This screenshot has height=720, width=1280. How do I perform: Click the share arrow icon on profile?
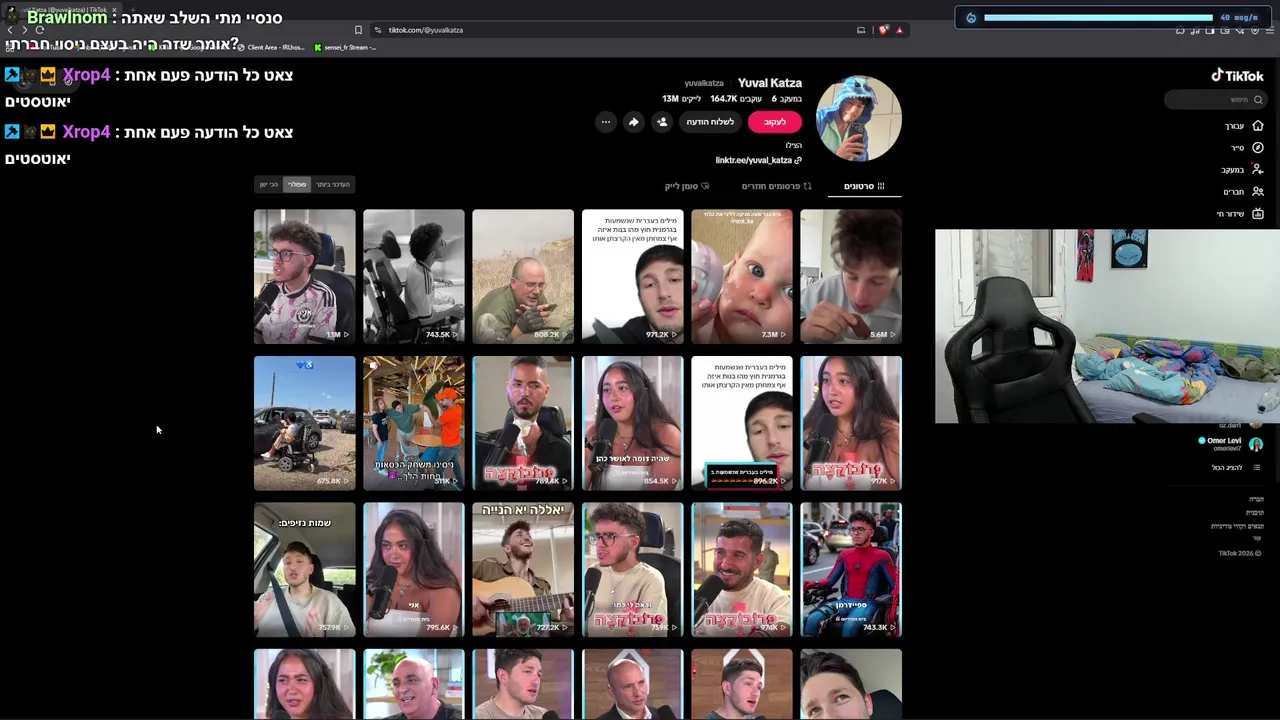coord(633,122)
